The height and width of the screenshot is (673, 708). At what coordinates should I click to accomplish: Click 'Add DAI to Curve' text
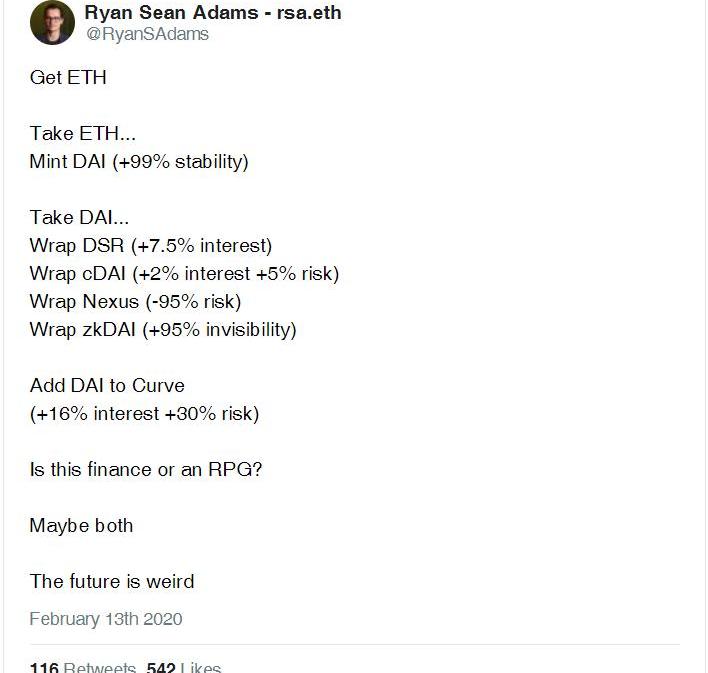point(107,385)
